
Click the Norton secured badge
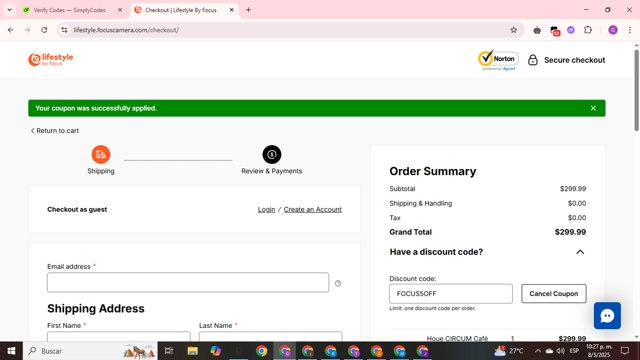pyautogui.click(x=498, y=60)
